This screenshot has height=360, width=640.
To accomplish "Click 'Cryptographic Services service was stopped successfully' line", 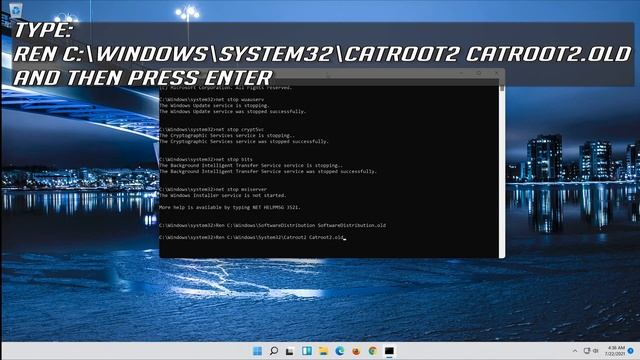I will tap(244, 142).
